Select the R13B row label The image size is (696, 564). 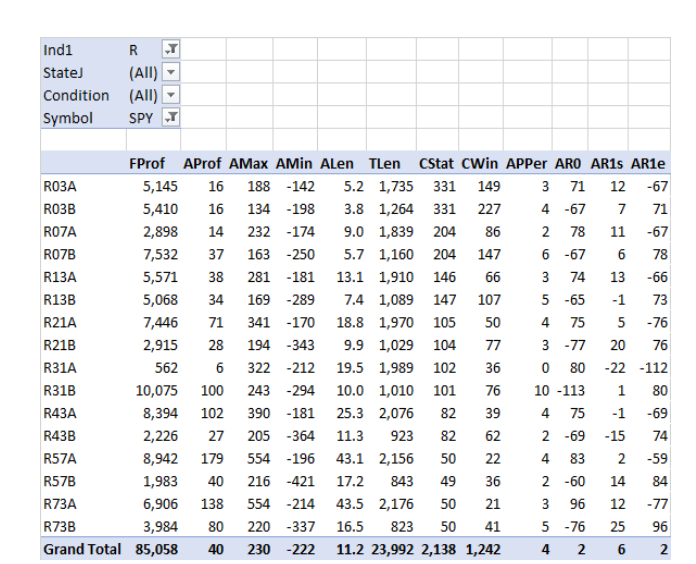[x=59, y=300]
